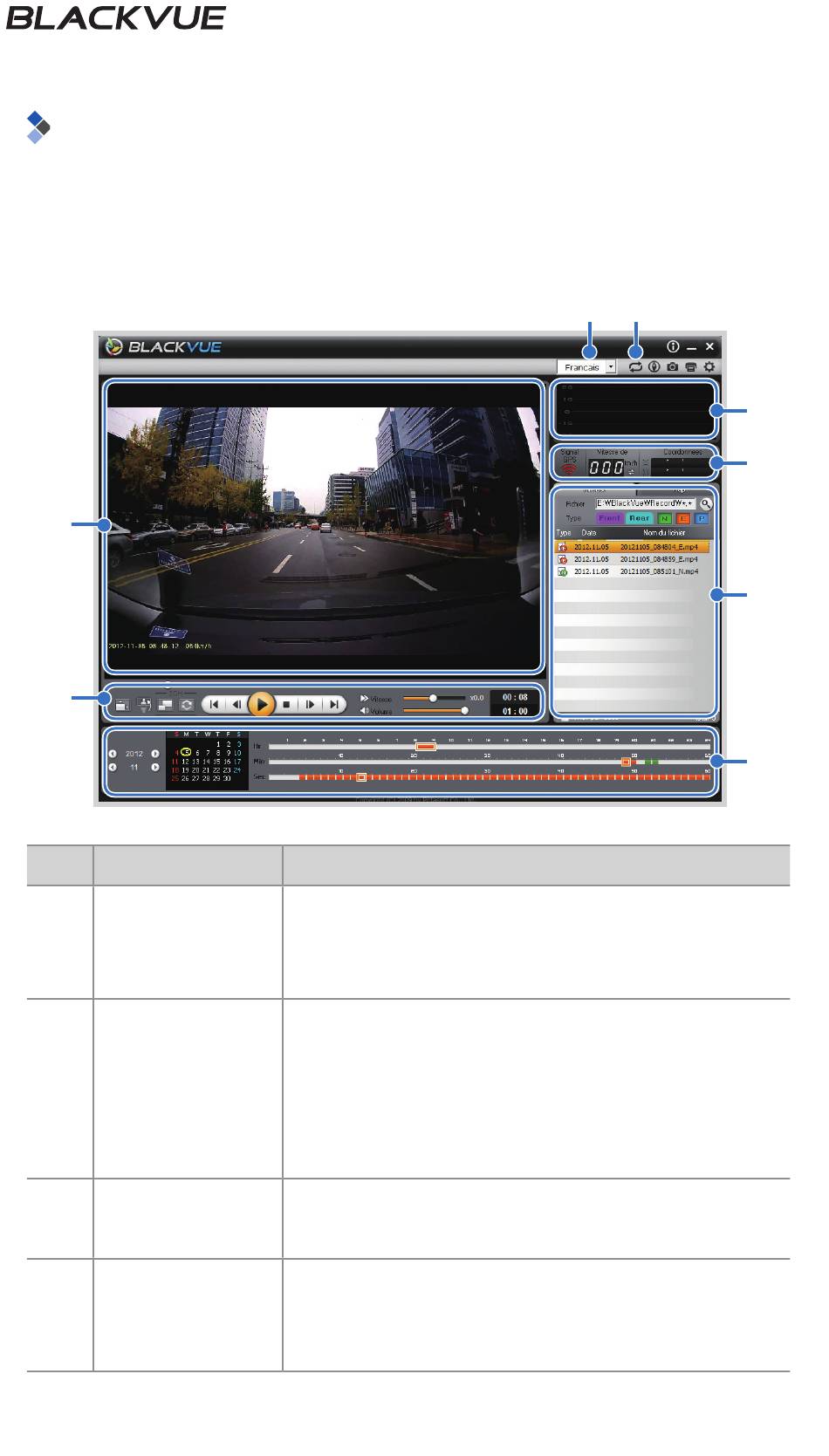Click the speaker icon beside Volume
Image resolution: width=829 pixels, height=1456 pixels.
coord(365,710)
